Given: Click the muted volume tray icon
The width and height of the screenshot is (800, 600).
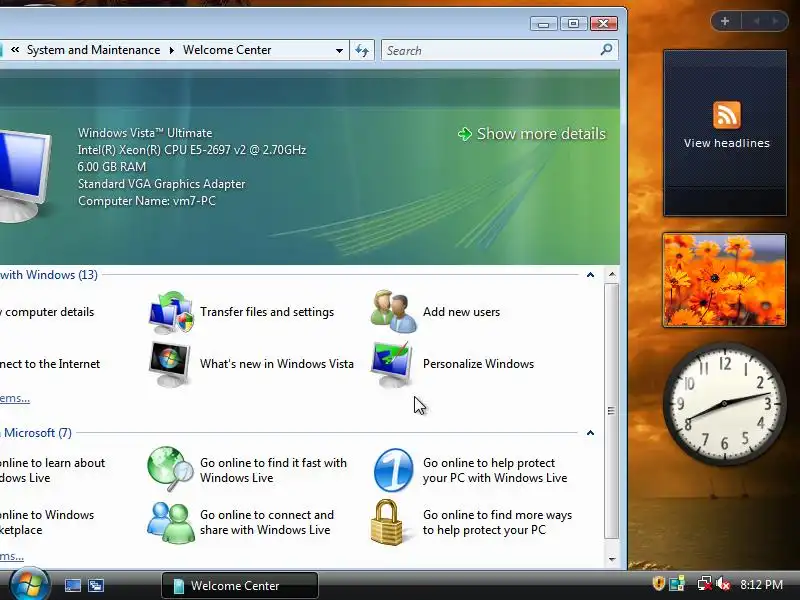Looking at the screenshot, I should [723, 584].
